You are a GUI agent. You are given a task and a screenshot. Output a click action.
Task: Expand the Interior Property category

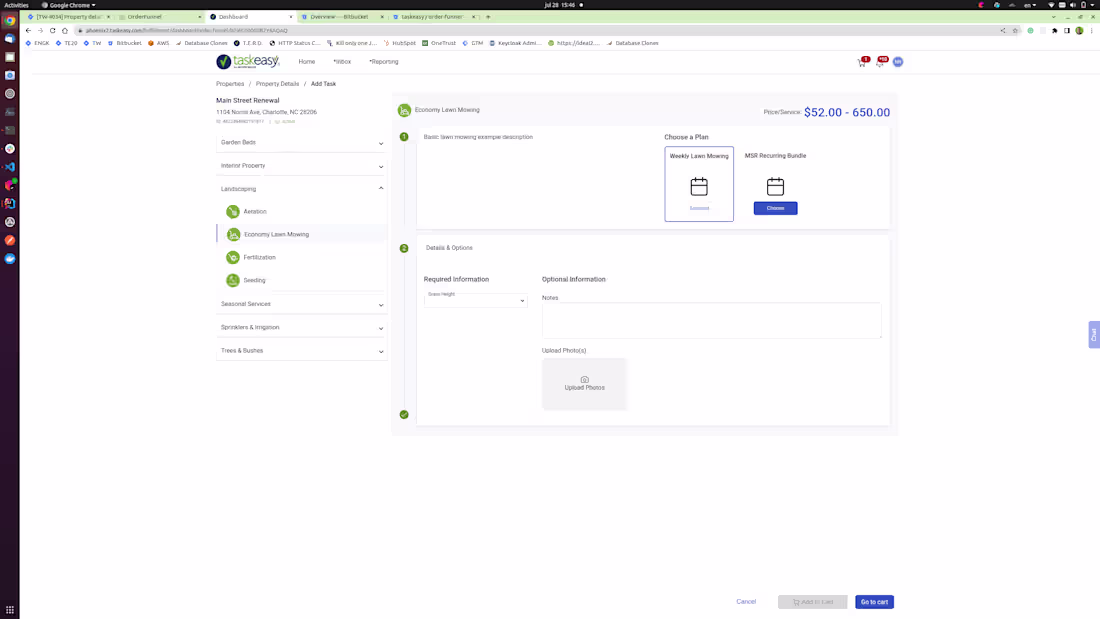click(x=301, y=166)
